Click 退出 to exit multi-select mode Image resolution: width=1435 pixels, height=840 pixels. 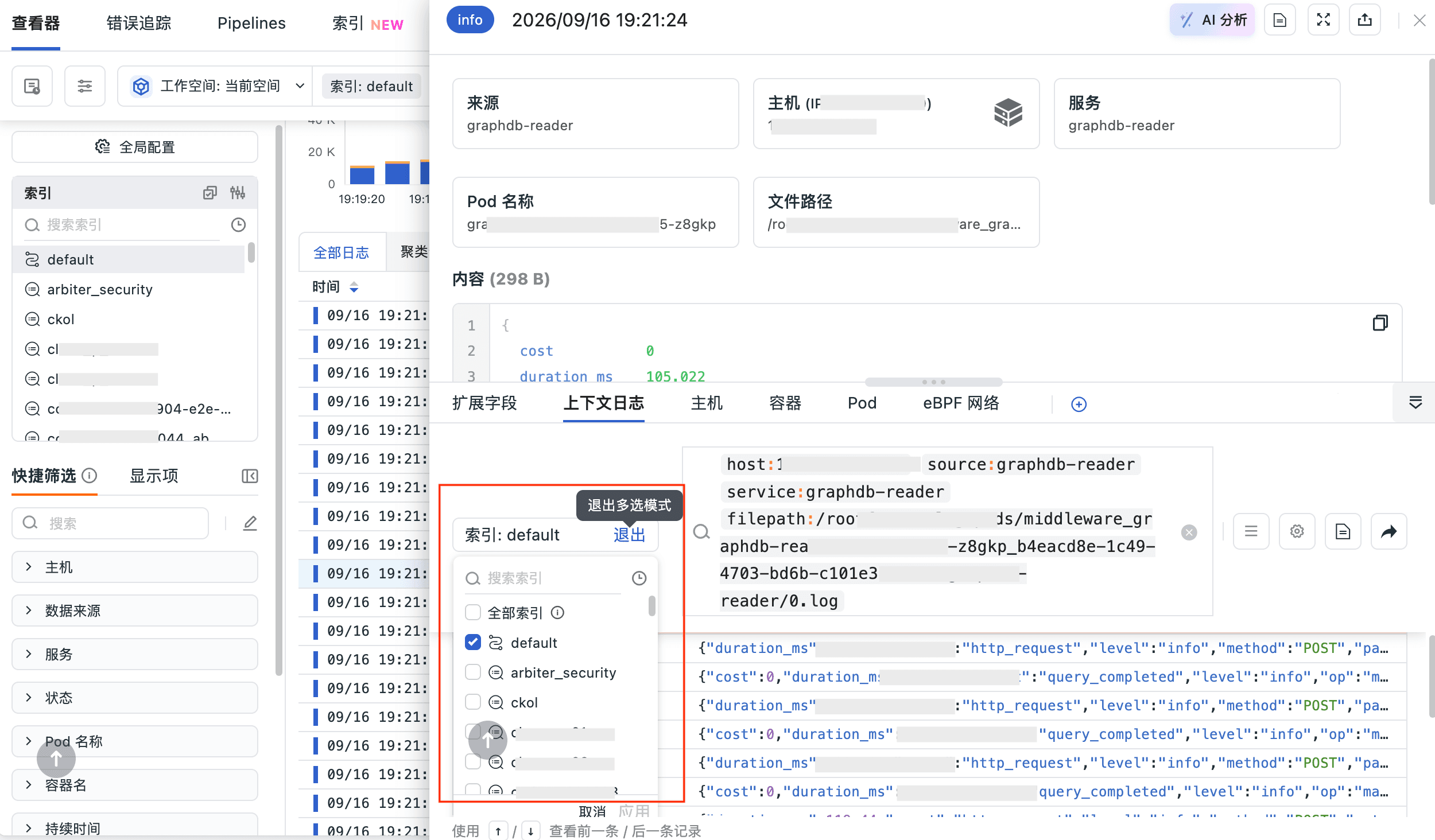click(629, 535)
